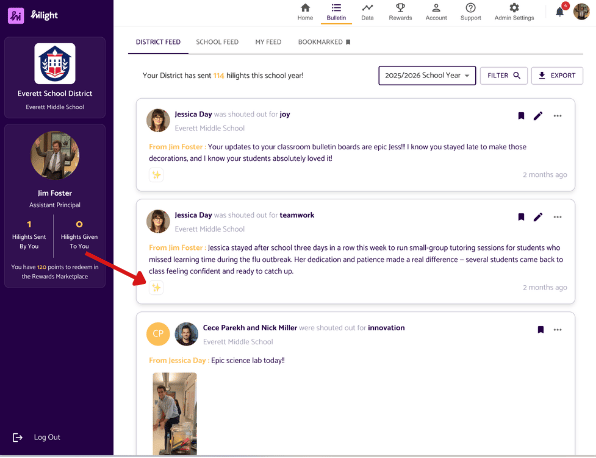The height and width of the screenshot is (458, 596).
Task: Click the CP initials avatar
Action: coord(158,334)
